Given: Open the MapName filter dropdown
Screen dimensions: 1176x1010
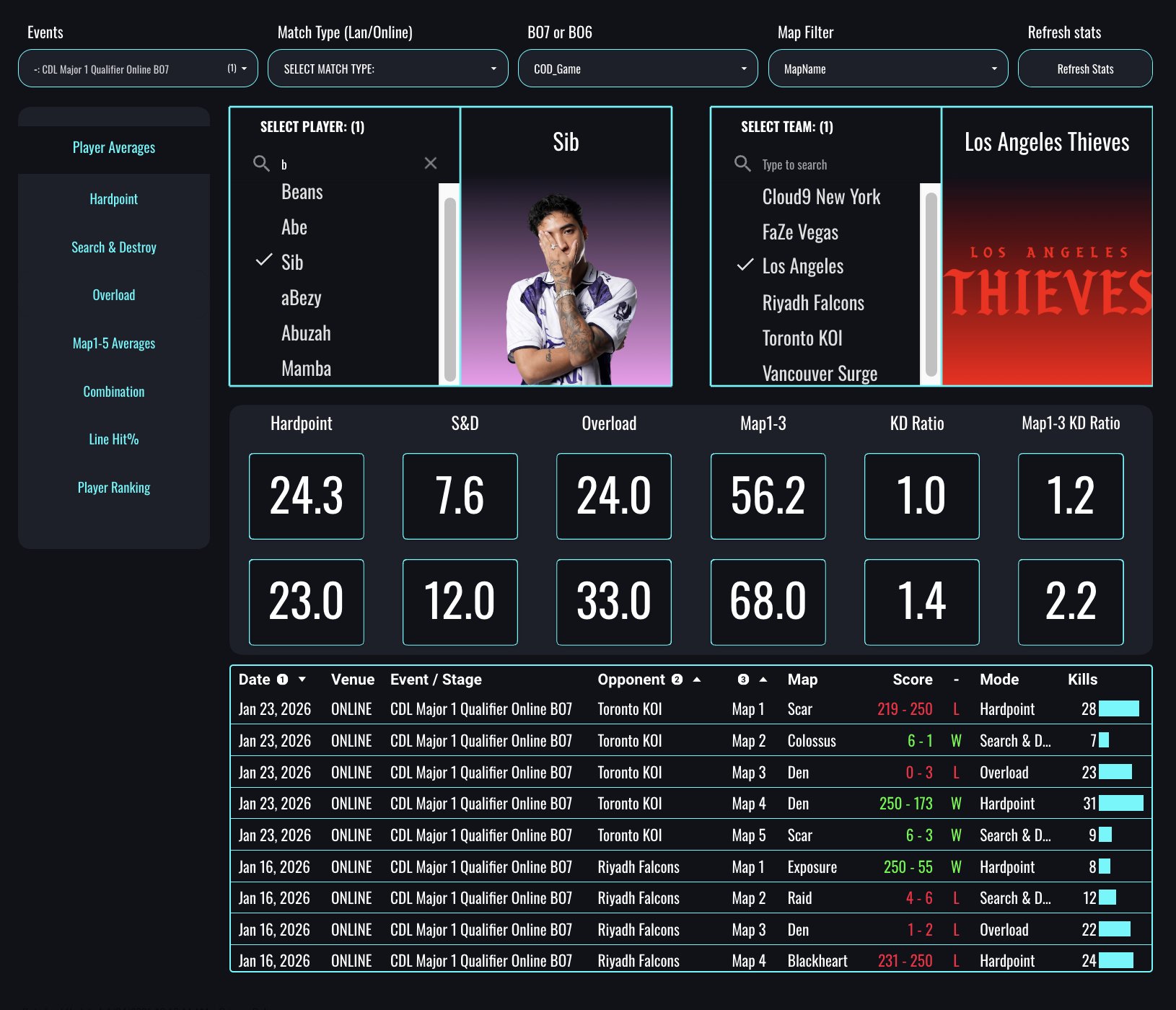Looking at the screenshot, I should (x=887, y=69).
